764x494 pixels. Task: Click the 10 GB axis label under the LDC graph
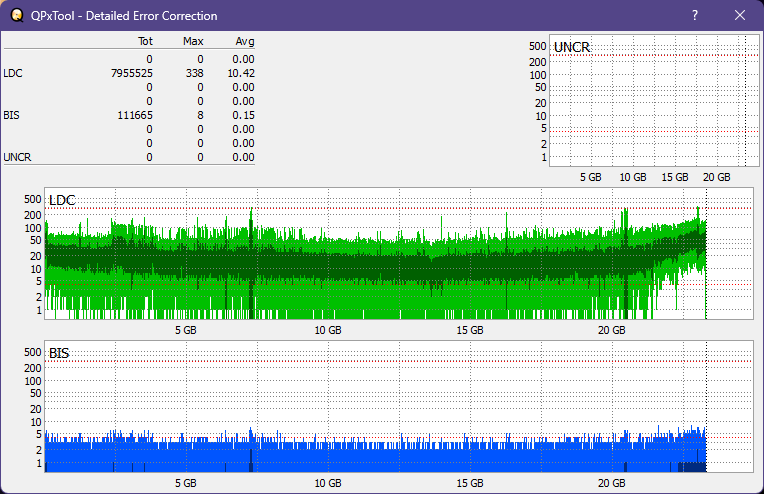coord(328,330)
